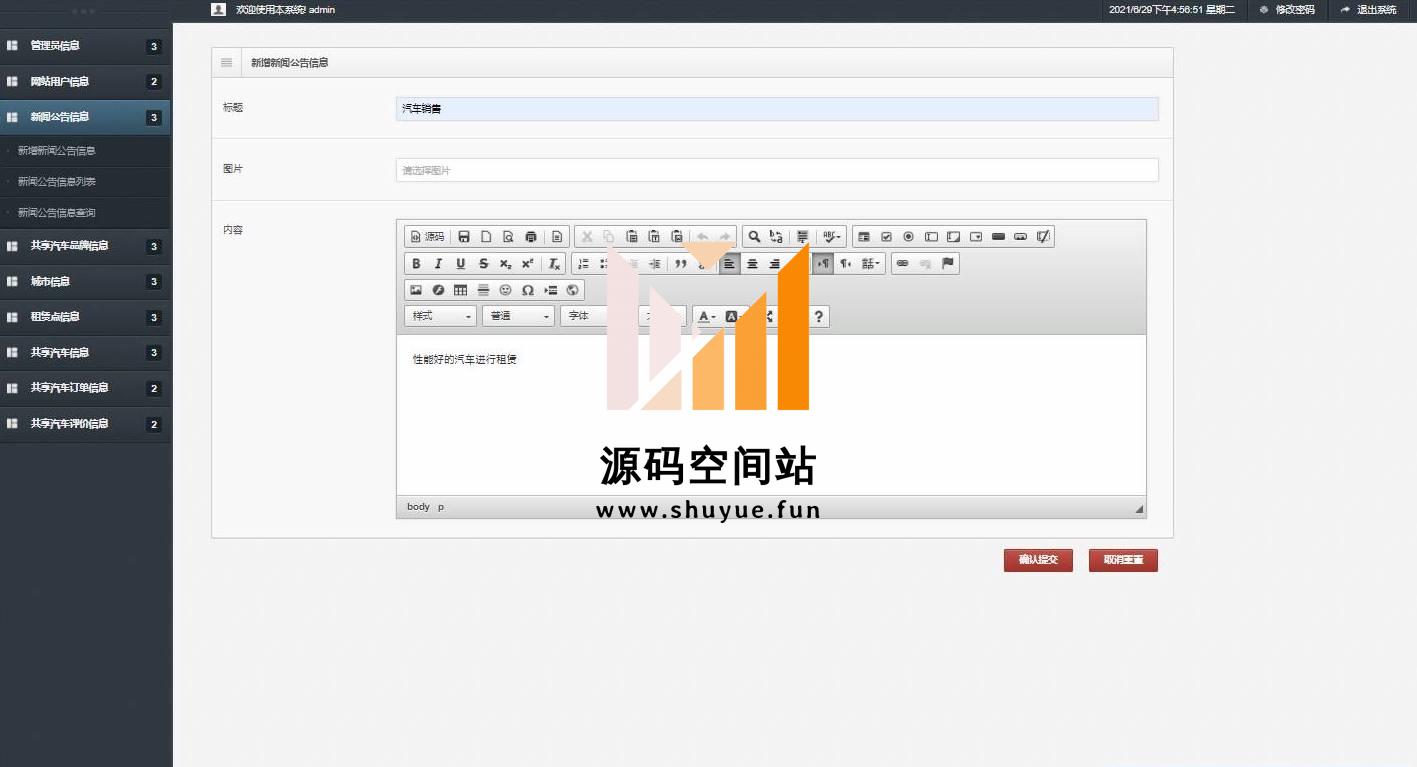This screenshot has height=767, width=1417.
Task: Click the Find magnifier icon
Action: pyautogui.click(x=754, y=237)
